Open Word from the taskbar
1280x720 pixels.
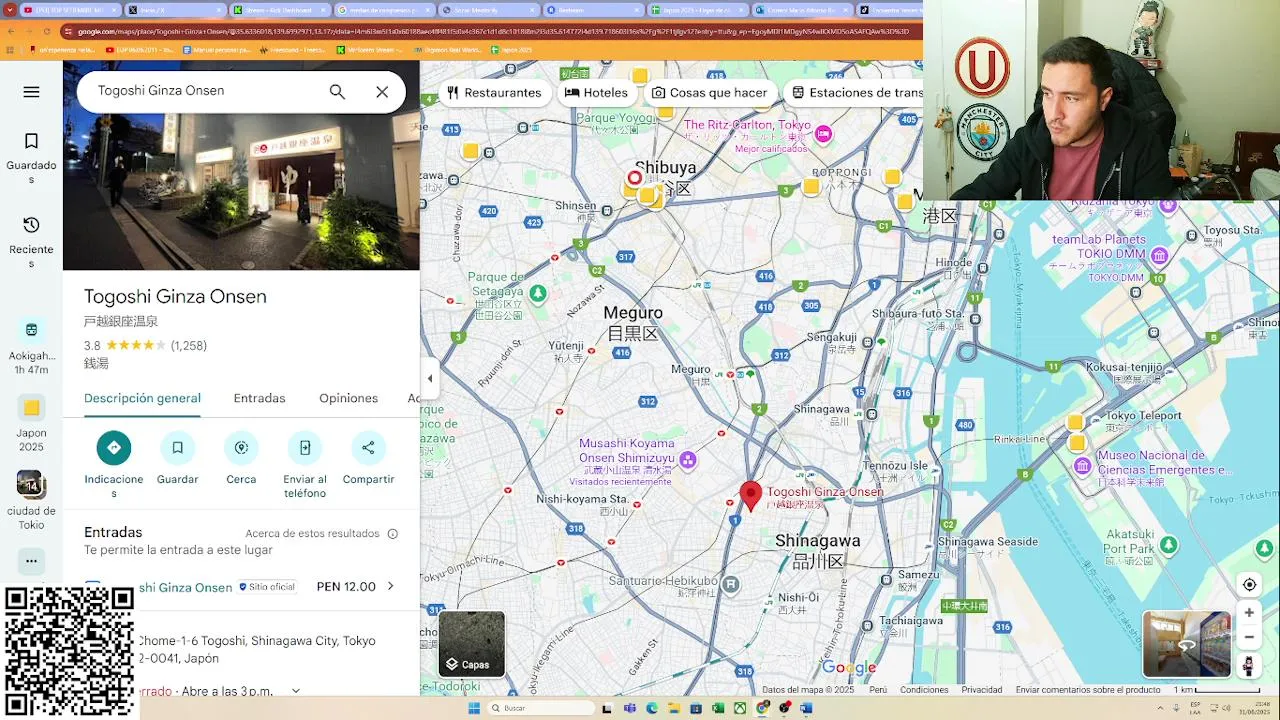806,708
